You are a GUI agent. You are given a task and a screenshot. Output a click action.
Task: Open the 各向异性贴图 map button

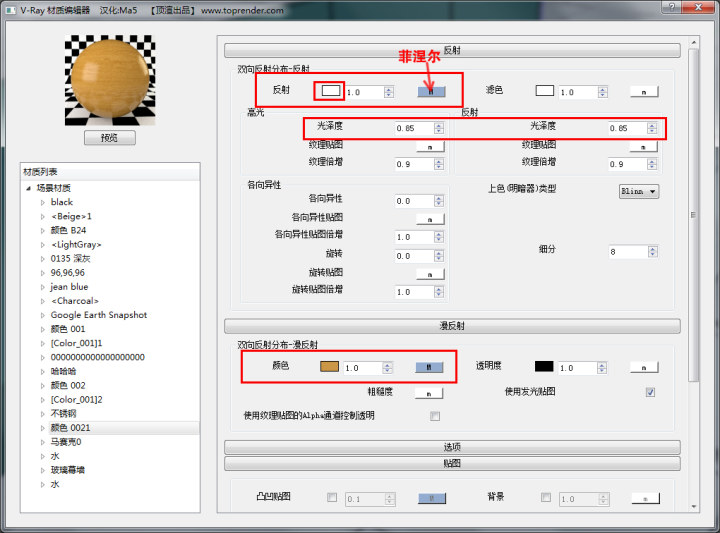coord(430,219)
